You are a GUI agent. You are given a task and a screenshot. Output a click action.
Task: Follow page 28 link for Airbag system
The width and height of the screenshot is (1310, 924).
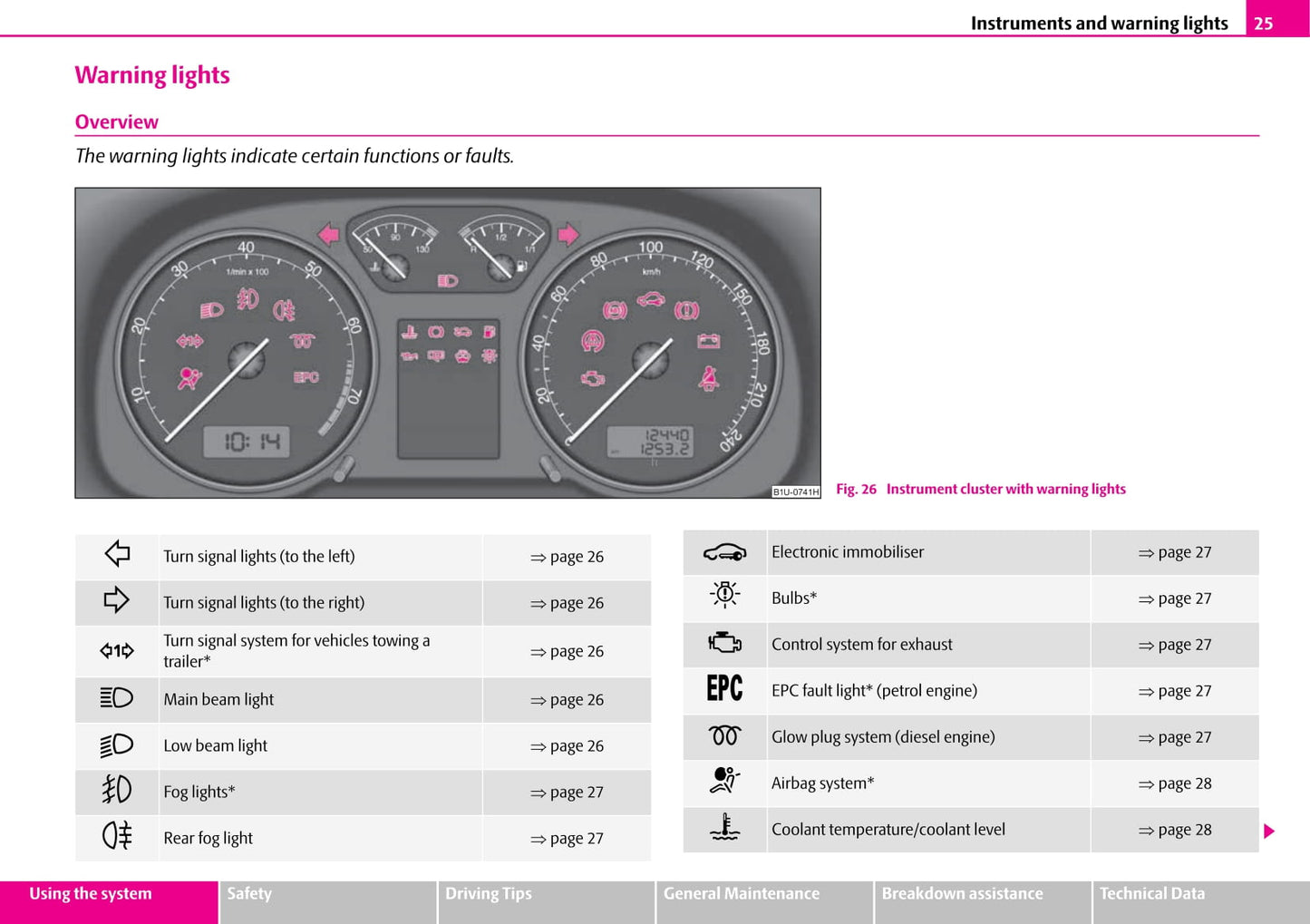[1175, 783]
